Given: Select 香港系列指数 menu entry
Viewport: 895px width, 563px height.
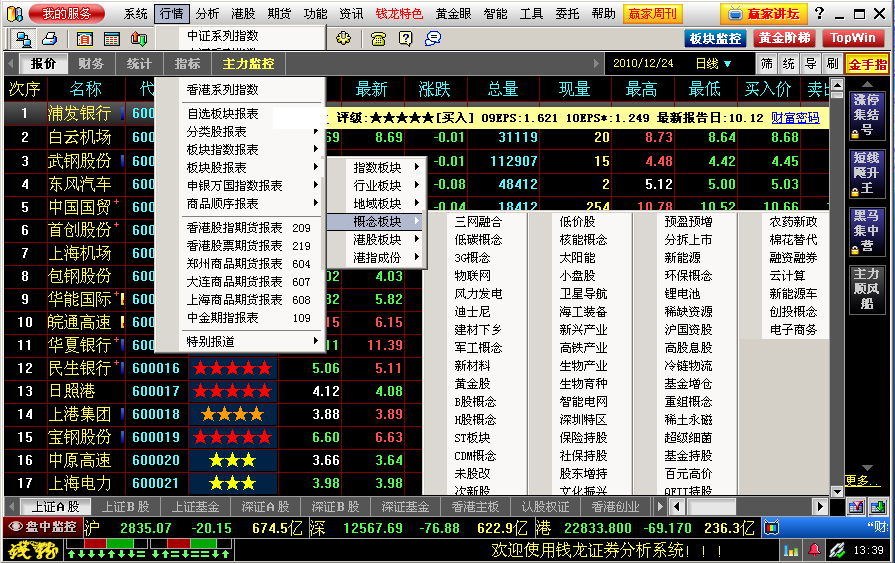Looking at the screenshot, I should pos(223,90).
